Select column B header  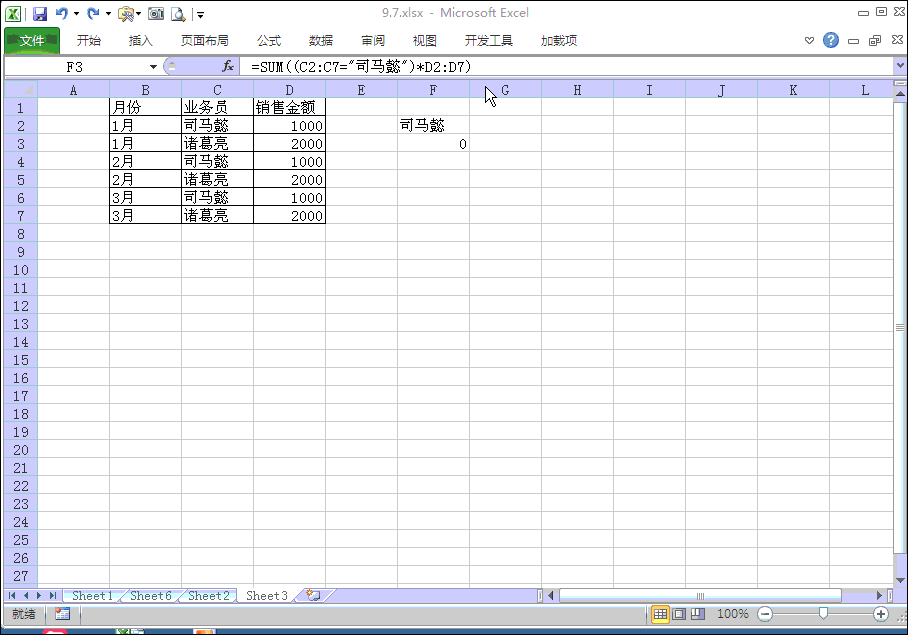coord(145,90)
